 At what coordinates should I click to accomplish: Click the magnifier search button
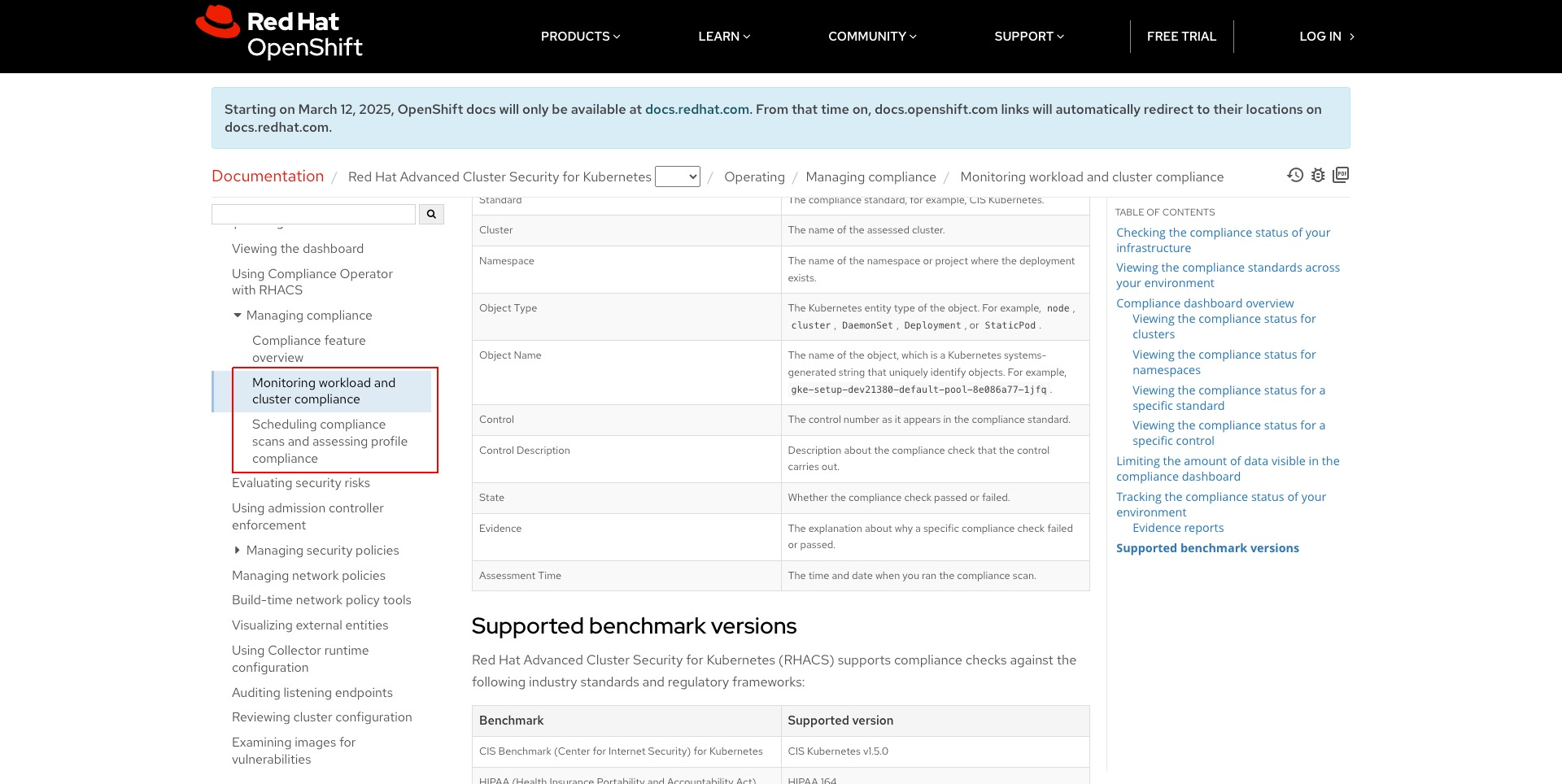[x=431, y=214]
